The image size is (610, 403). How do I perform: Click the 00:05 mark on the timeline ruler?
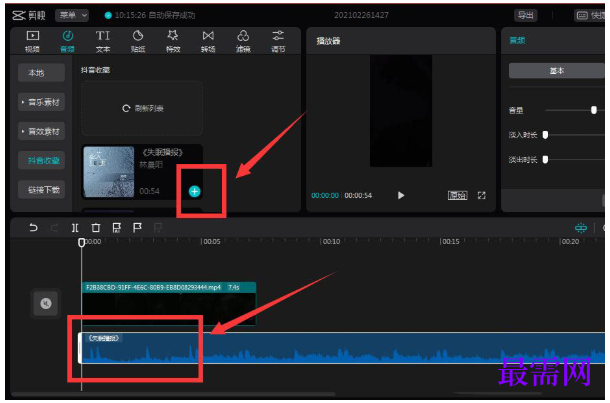click(x=211, y=242)
